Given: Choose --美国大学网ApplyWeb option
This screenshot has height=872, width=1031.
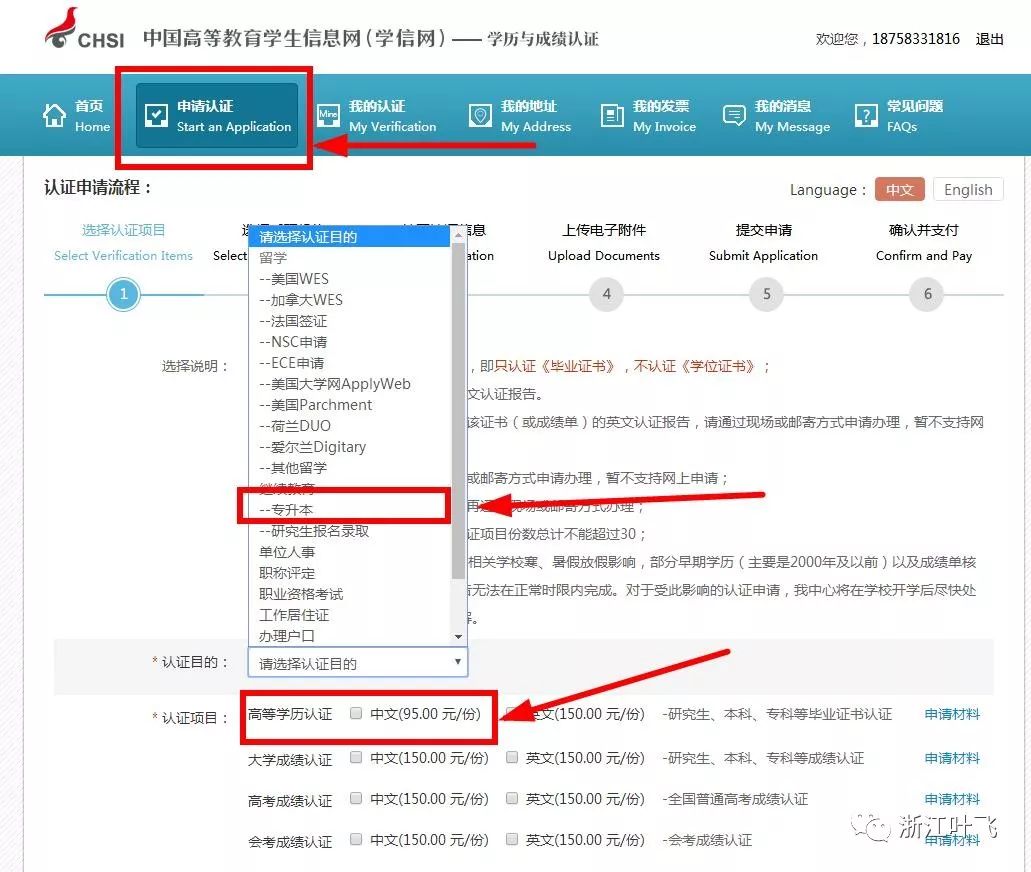Looking at the screenshot, I should pos(350,384).
